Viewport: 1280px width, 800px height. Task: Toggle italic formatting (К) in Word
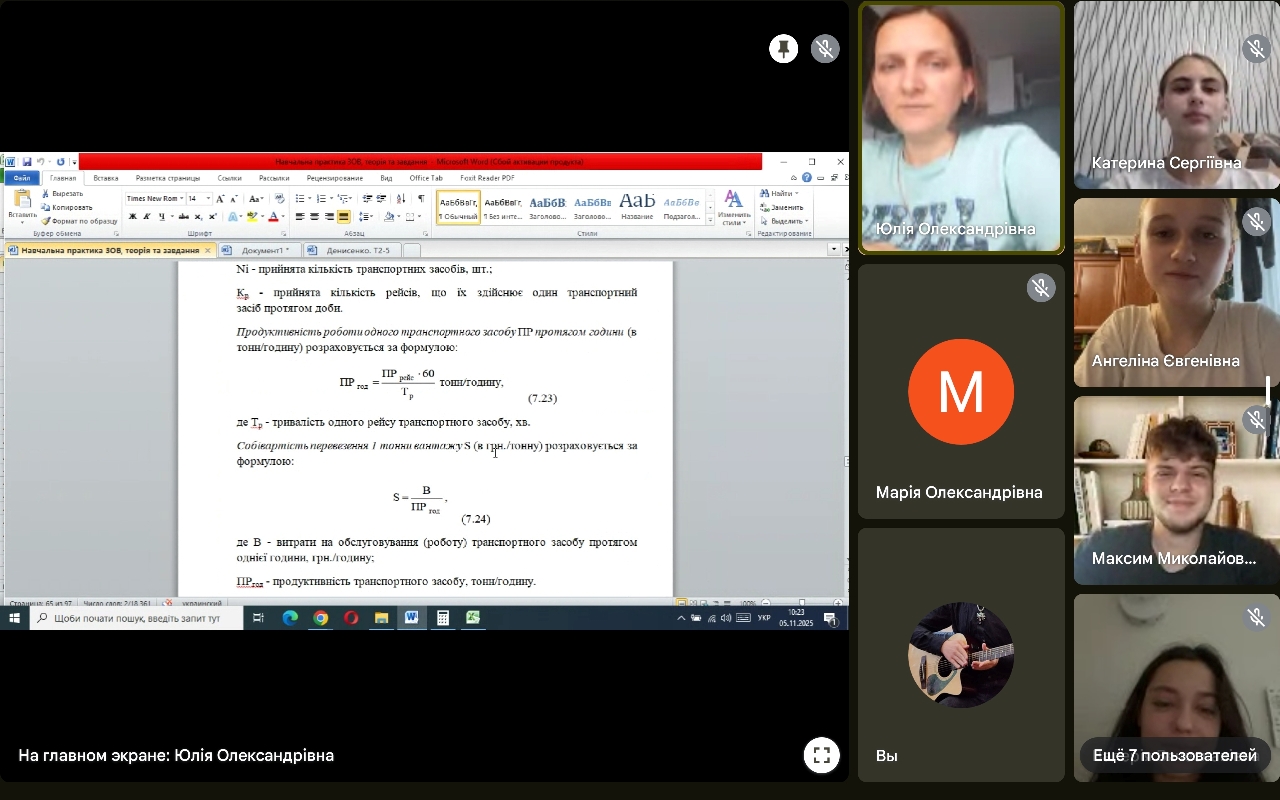[146, 216]
